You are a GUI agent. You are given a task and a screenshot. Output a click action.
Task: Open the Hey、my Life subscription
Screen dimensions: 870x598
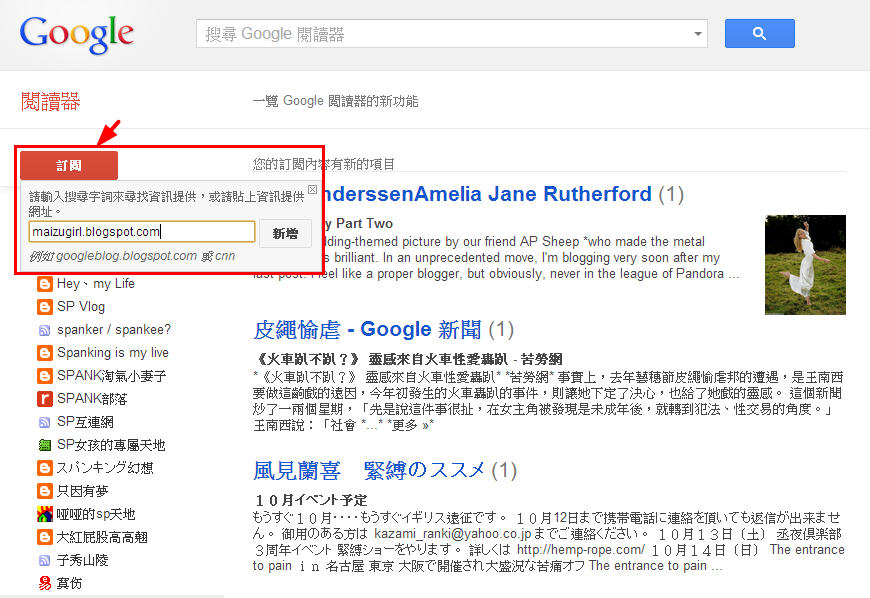(x=96, y=283)
